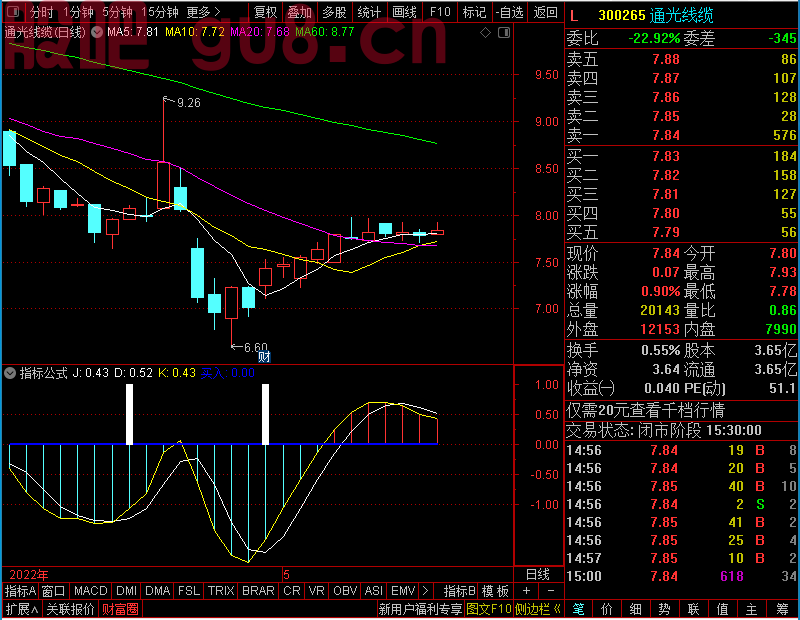Switch indicator to ASI

373,591
